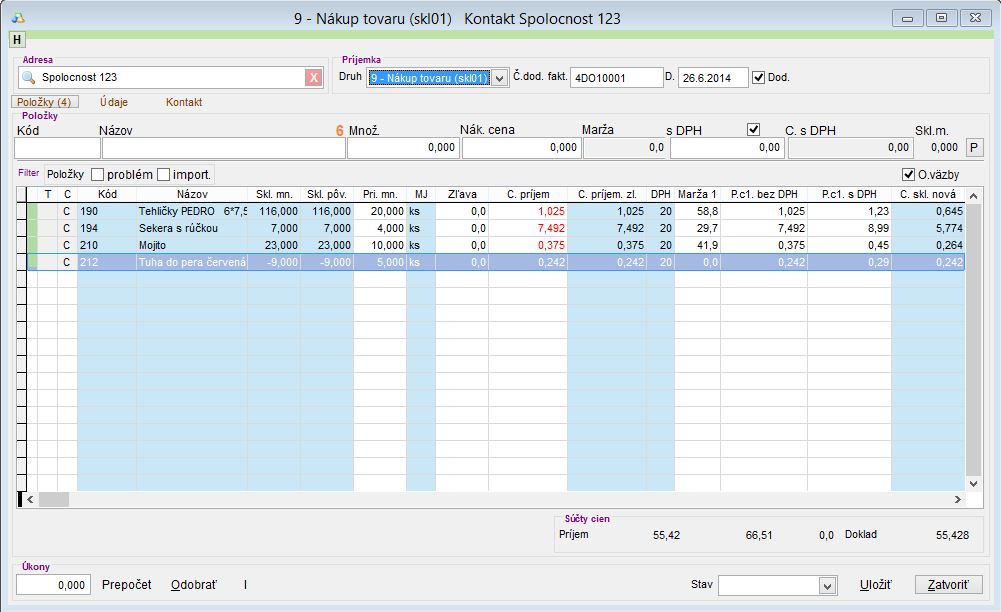The image size is (1001, 612).
Task: Toggle the Dod. checkbox
Action: (758, 77)
